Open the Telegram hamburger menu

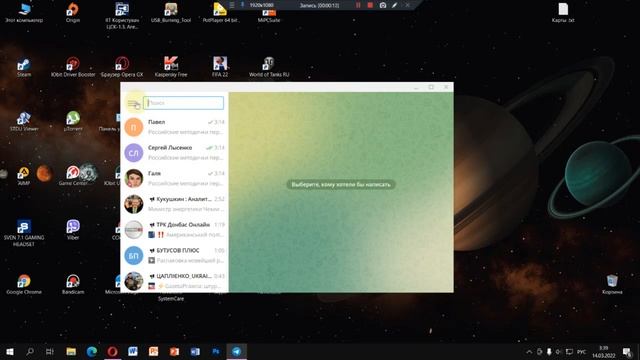133,103
